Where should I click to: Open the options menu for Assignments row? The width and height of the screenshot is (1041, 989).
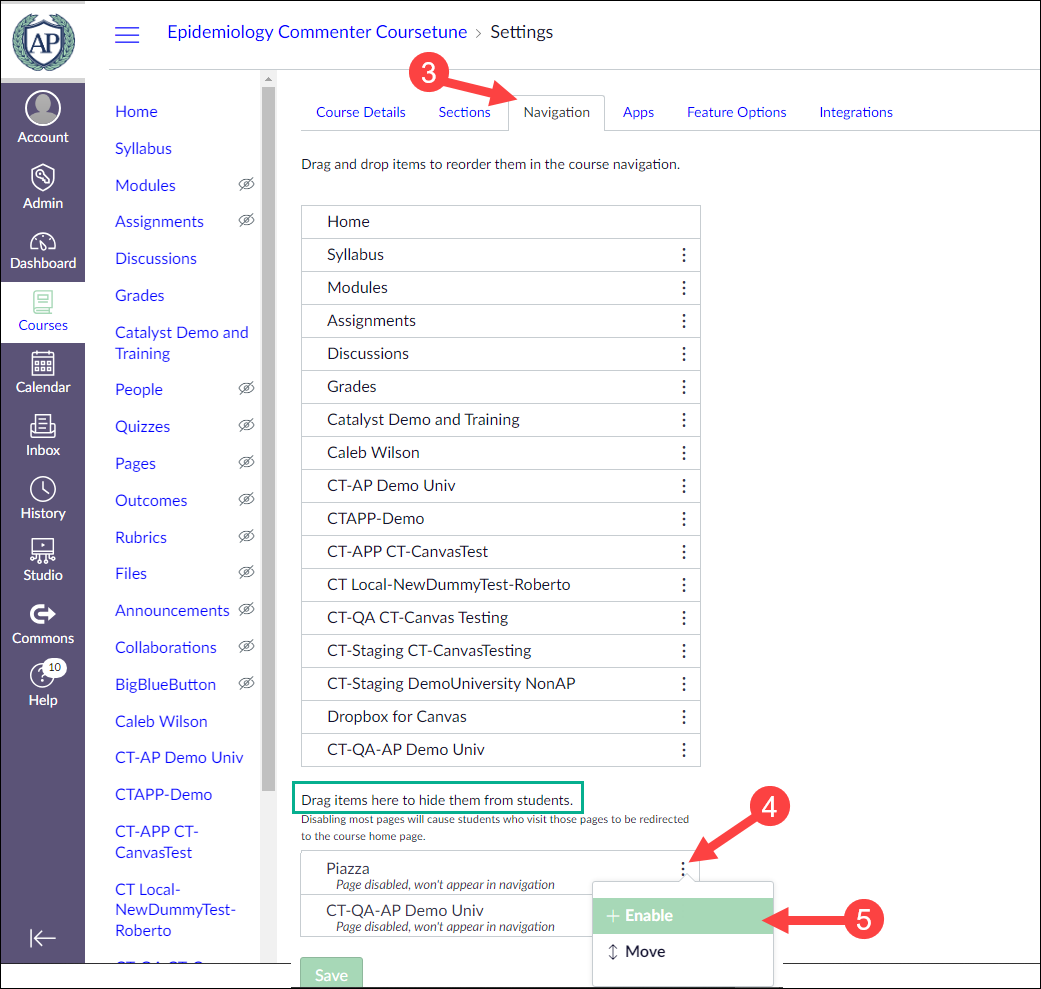684,321
